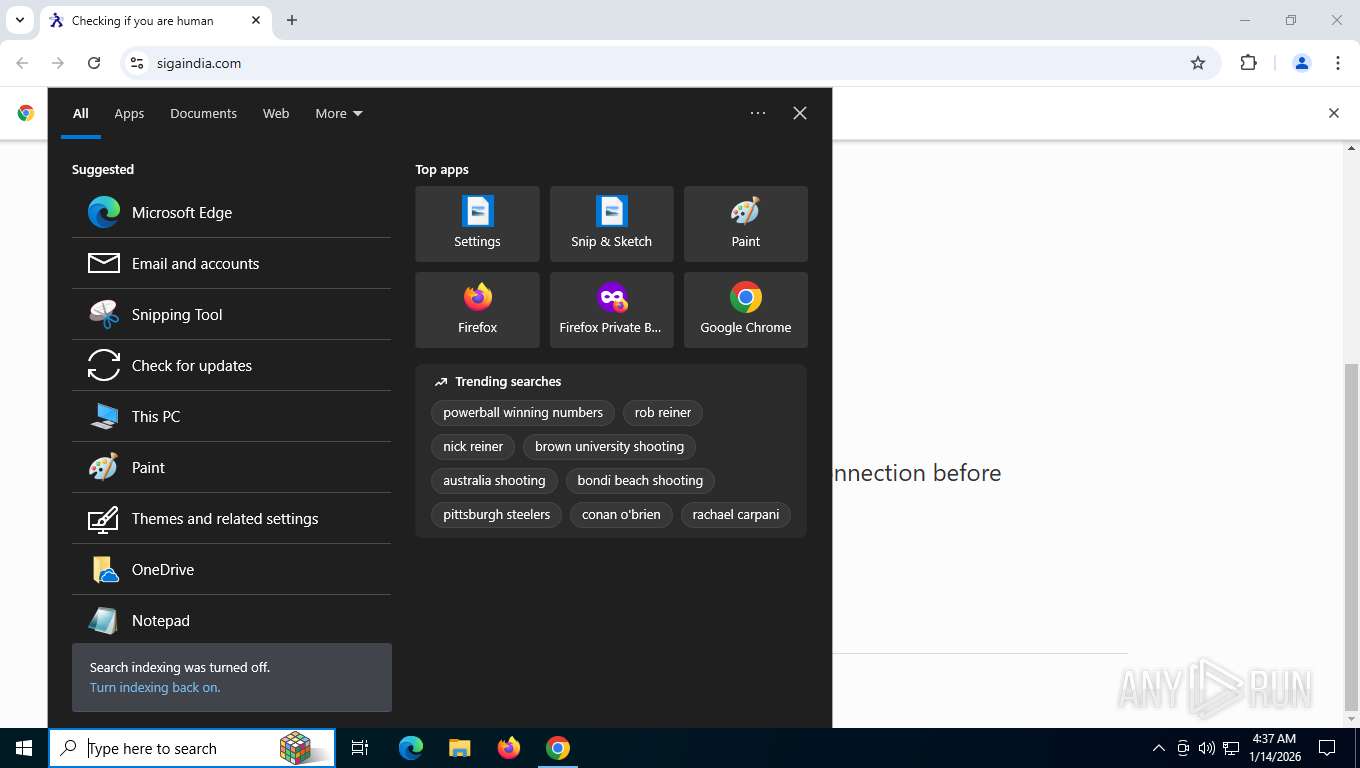Search trending 'powerball winning numbers'
The height and width of the screenshot is (768, 1360).
pyautogui.click(x=523, y=413)
